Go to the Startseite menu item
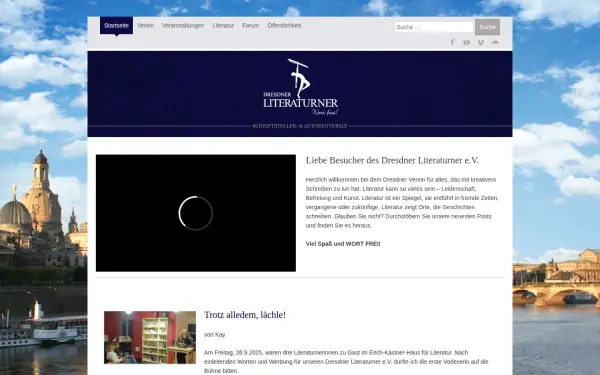This screenshot has height=375, width=600. (116, 26)
